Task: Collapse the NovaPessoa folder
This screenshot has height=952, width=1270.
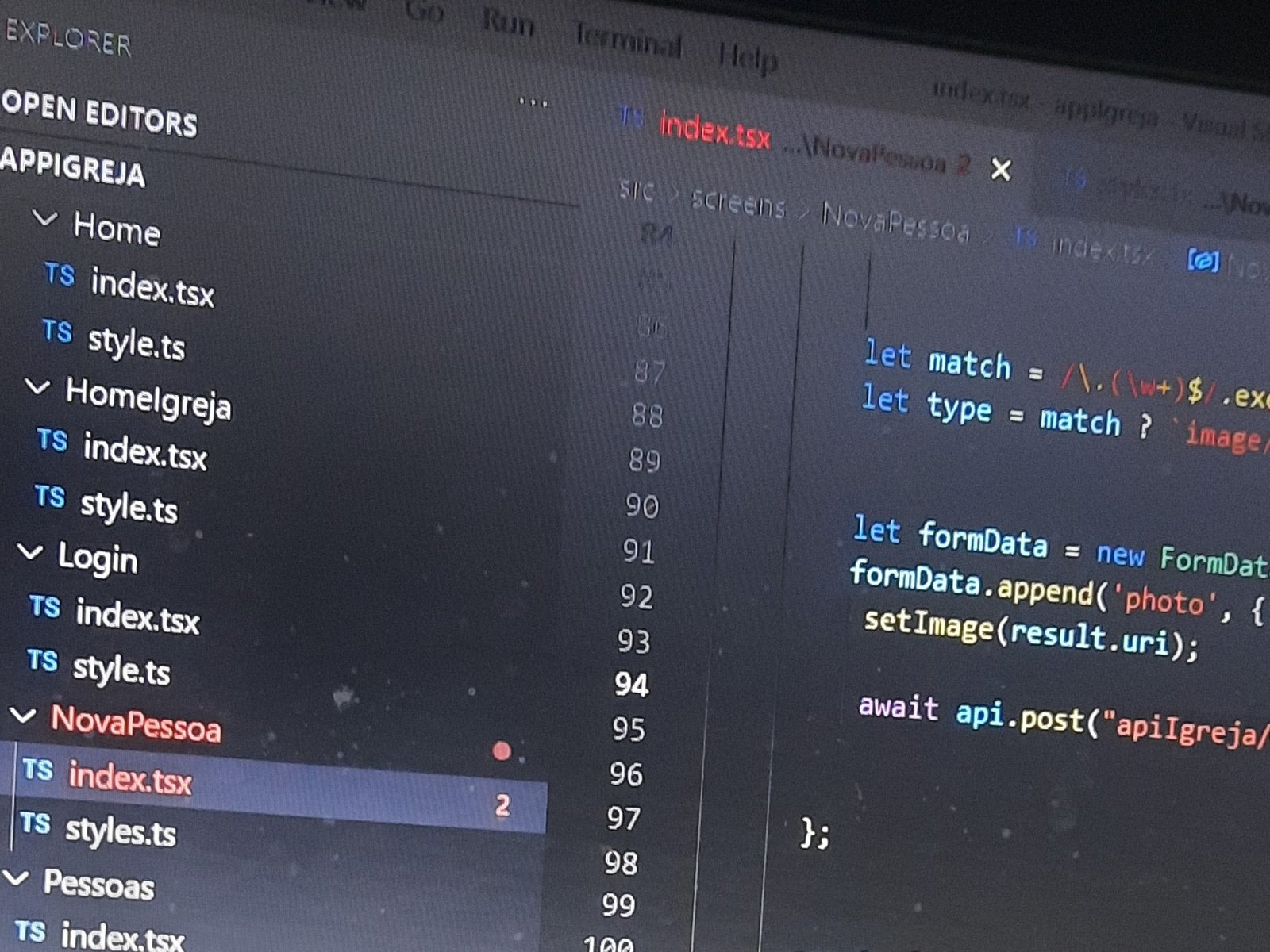Action: (x=22, y=716)
